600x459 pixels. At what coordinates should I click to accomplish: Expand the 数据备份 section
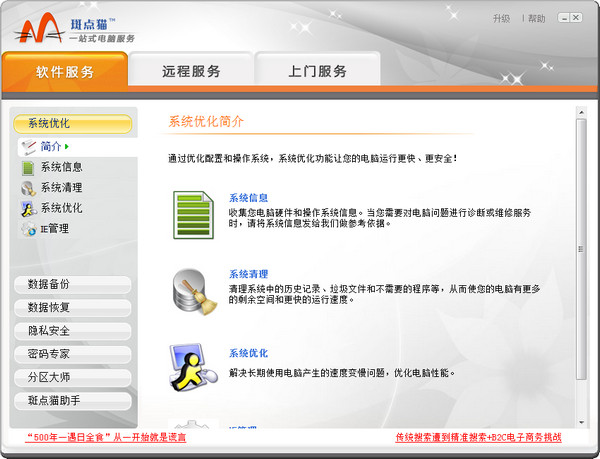click(x=73, y=285)
